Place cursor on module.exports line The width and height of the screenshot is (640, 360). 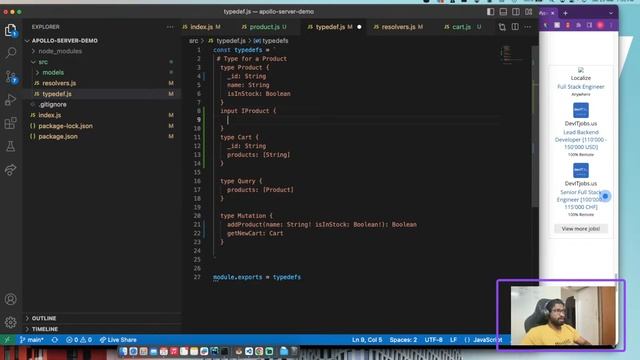(257, 277)
